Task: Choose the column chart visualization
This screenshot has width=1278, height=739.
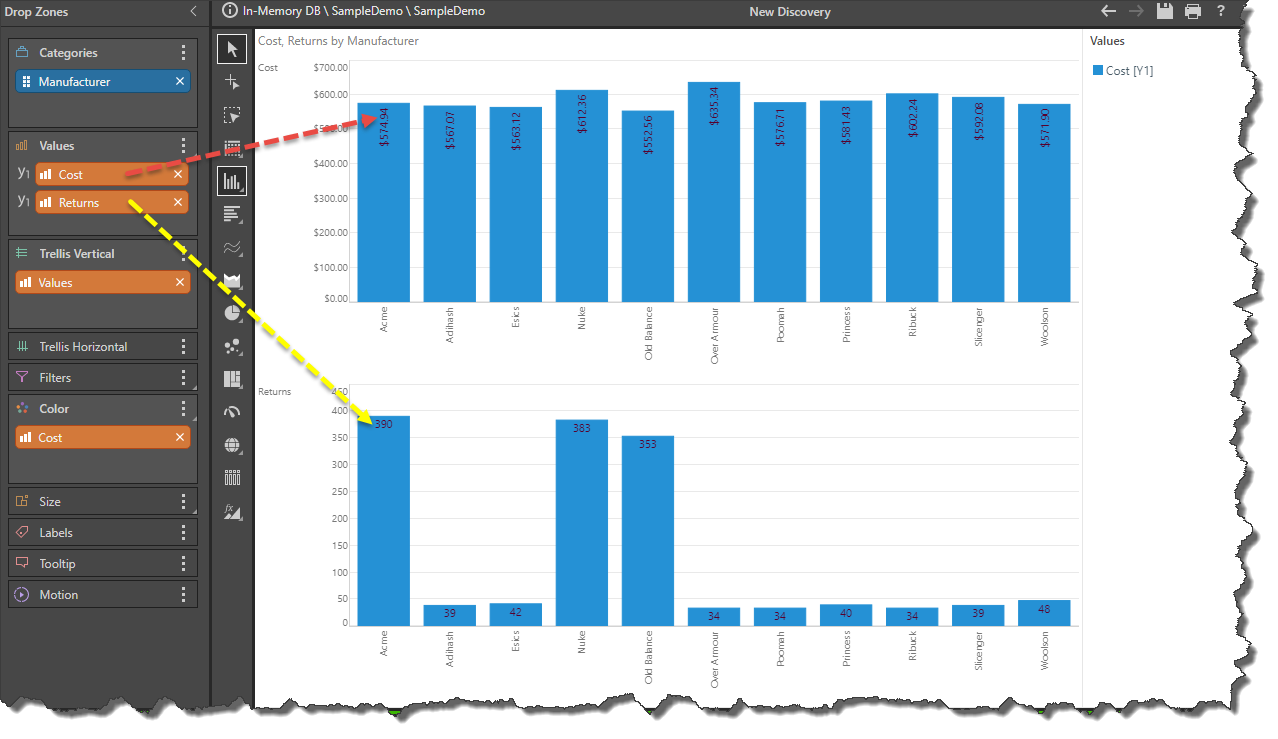Action: point(232,181)
